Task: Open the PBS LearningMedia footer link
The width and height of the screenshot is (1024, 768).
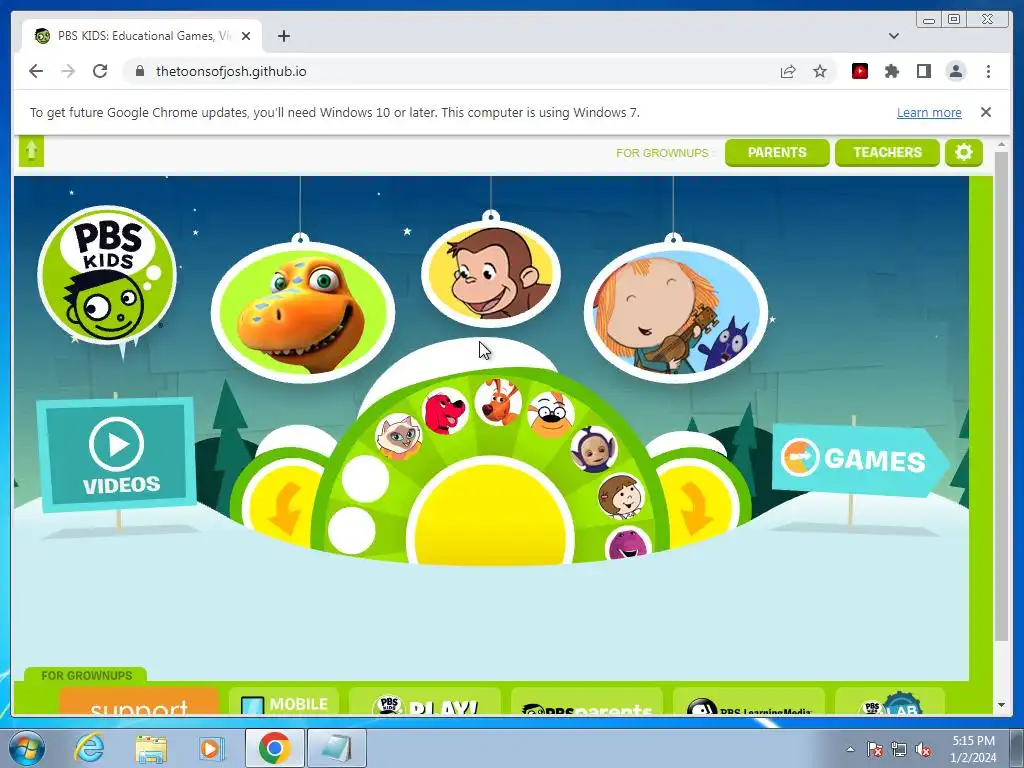Action: 748,701
